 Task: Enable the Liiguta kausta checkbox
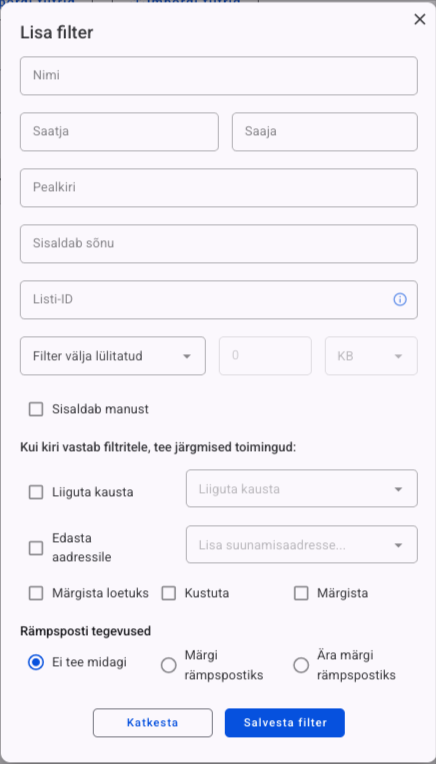(x=36, y=492)
